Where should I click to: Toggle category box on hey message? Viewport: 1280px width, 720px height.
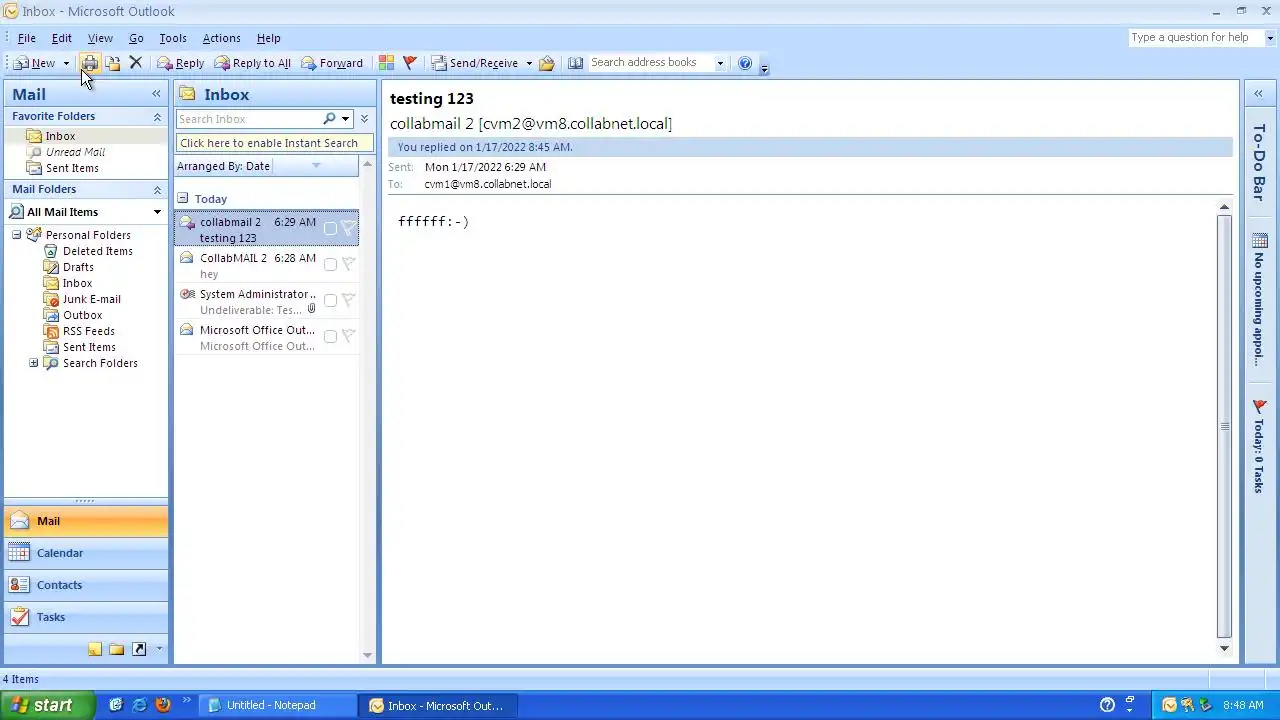pos(330,265)
